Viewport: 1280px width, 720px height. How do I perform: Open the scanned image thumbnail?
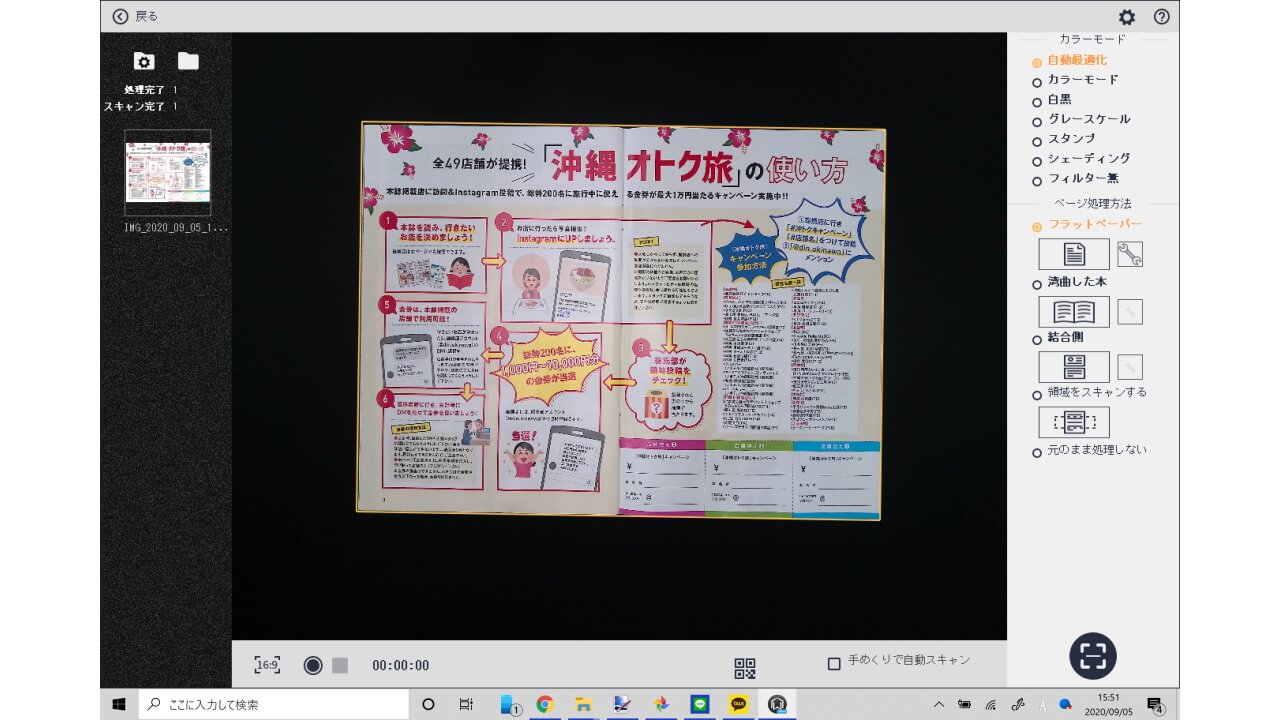tap(168, 172)
